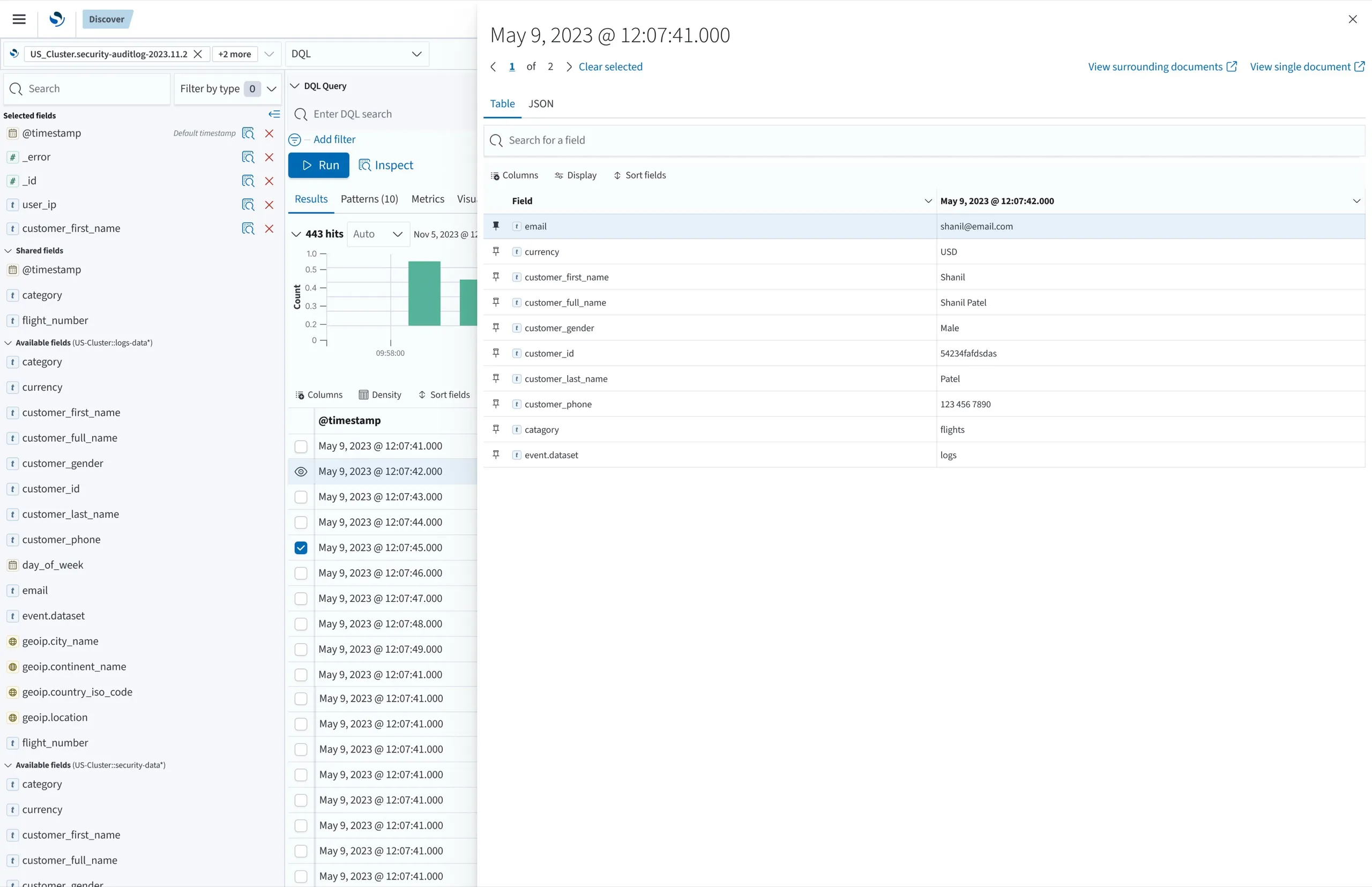
Task: Open details for _id field
Action: (248, 181)
